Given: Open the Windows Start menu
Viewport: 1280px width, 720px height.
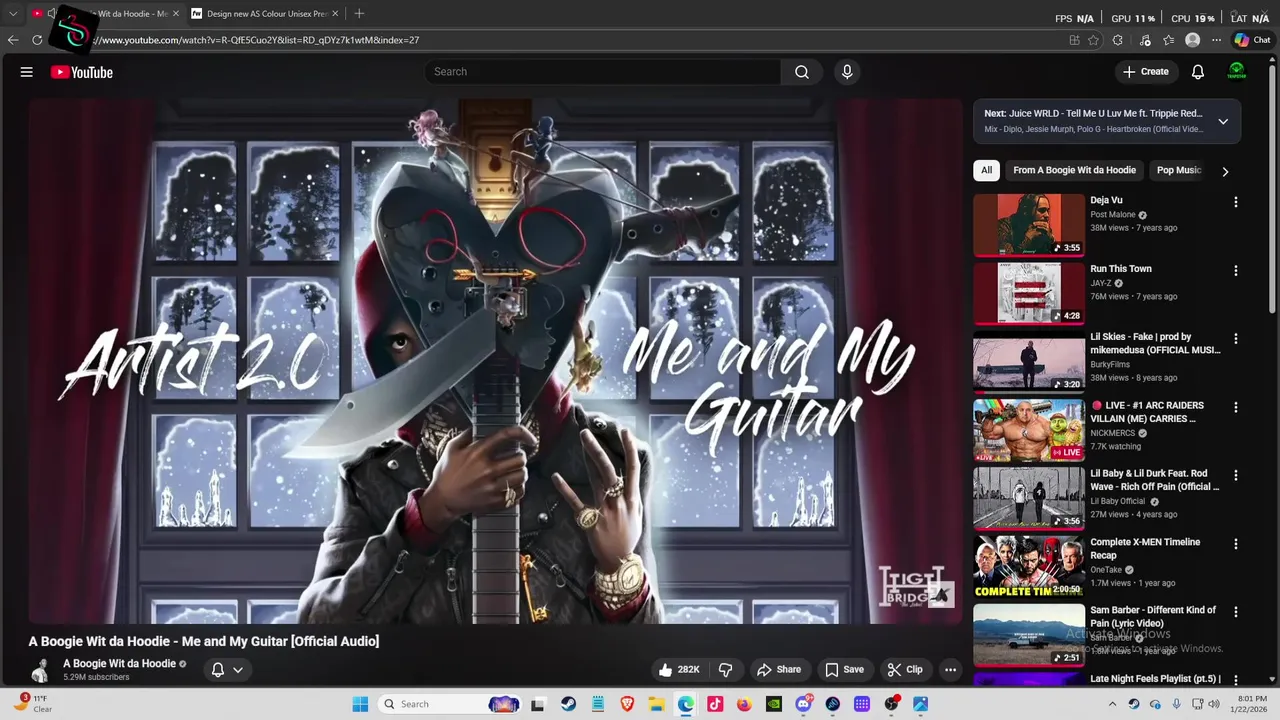Looking at the screenshot, I should point(360,704).
